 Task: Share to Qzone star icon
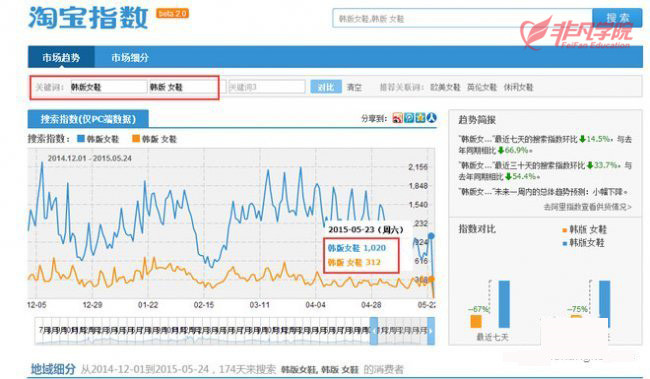click(420, 118)
